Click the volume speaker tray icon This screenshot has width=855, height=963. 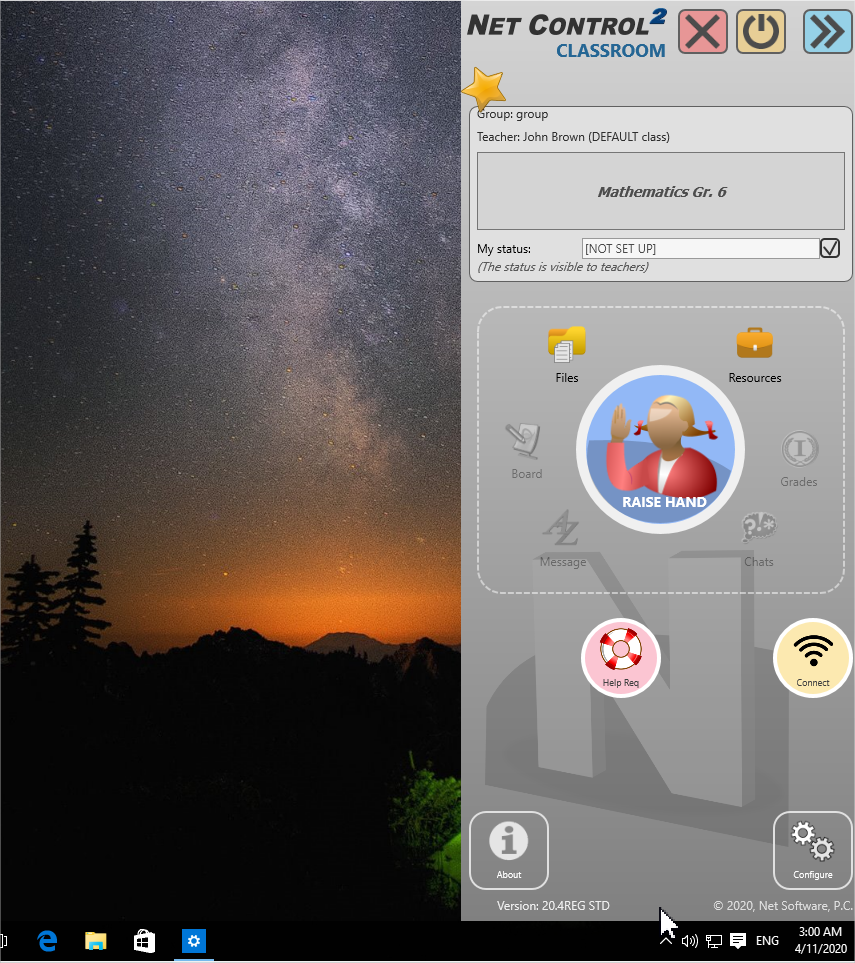(690, 941)
